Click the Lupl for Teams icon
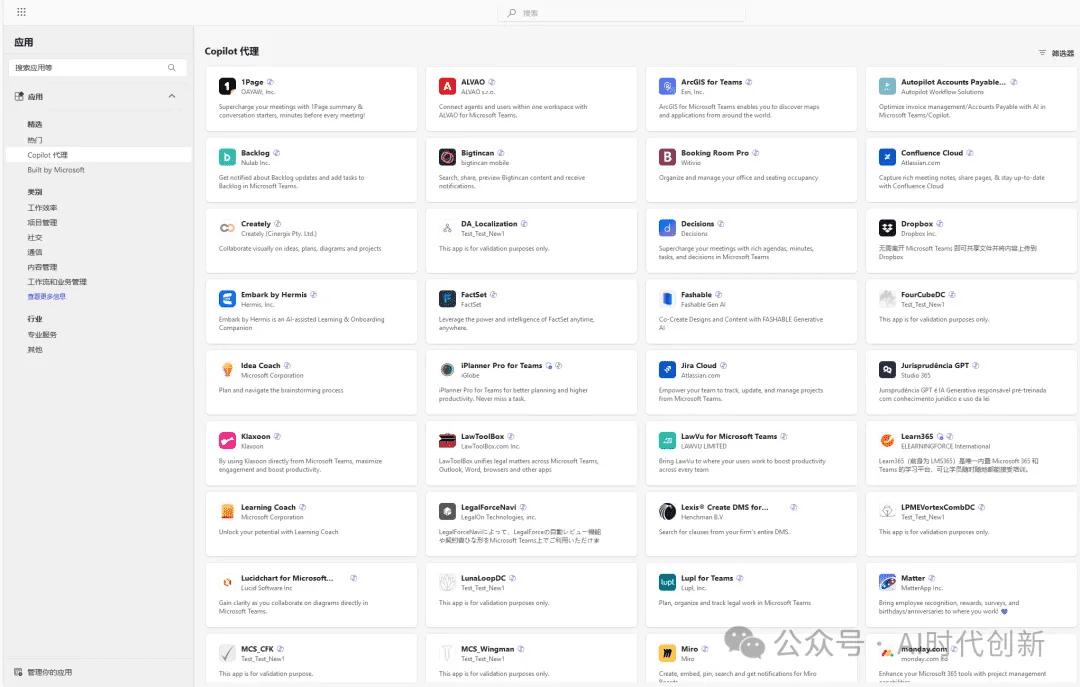The image size is (1080, 687). point(667,582)
